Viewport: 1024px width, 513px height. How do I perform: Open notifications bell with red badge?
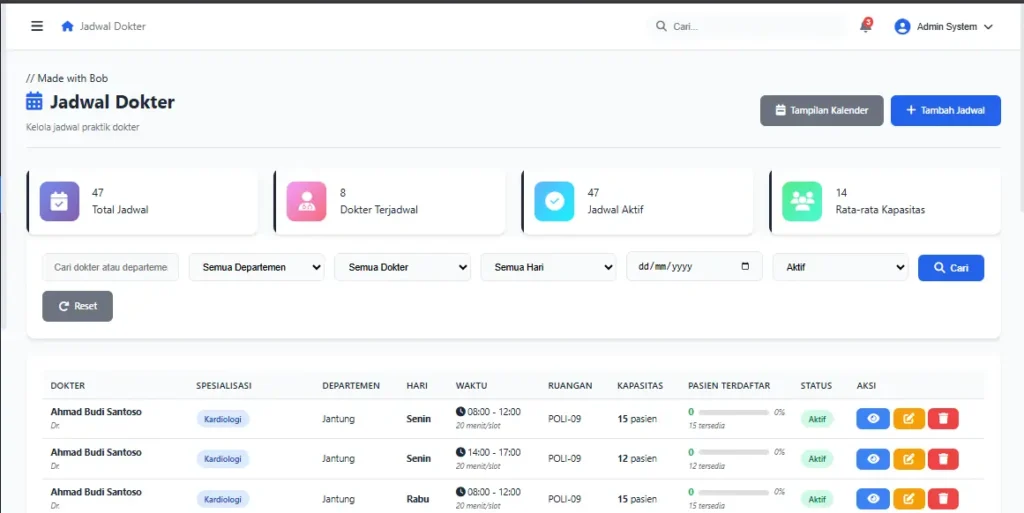click(x=866, y=26)
